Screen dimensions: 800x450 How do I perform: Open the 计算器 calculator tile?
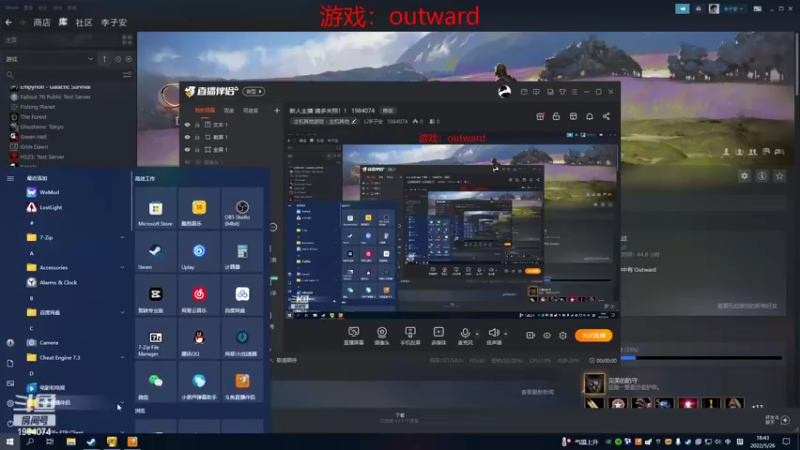[x=242, y=252]
